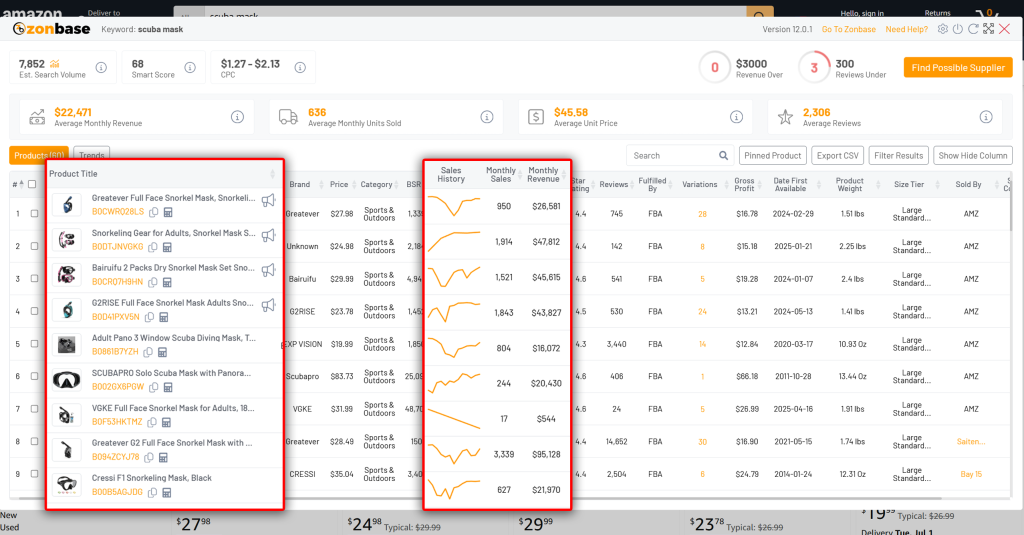The image size is (1024, 535).
Task: Expand Zonbase panel to fullscreen
Action: (x=989, y=29)
